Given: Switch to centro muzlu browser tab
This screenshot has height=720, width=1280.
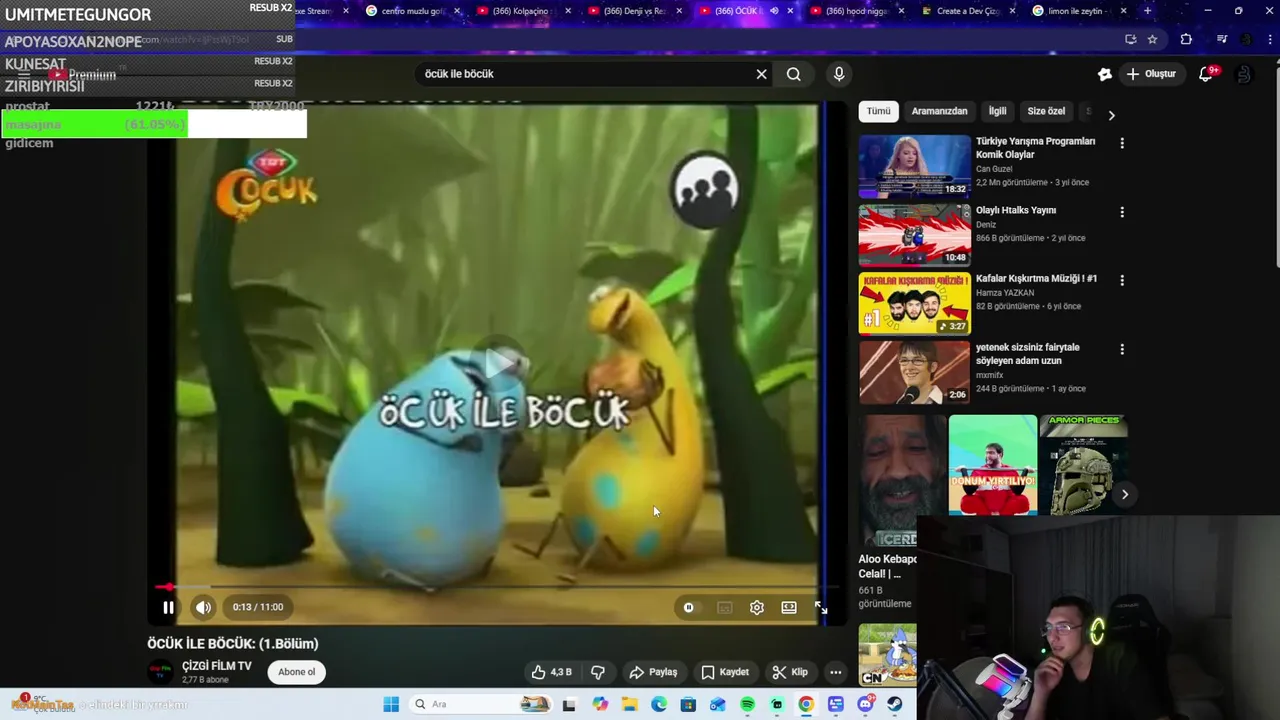Looking at the screenshot, I should [410, 11].
